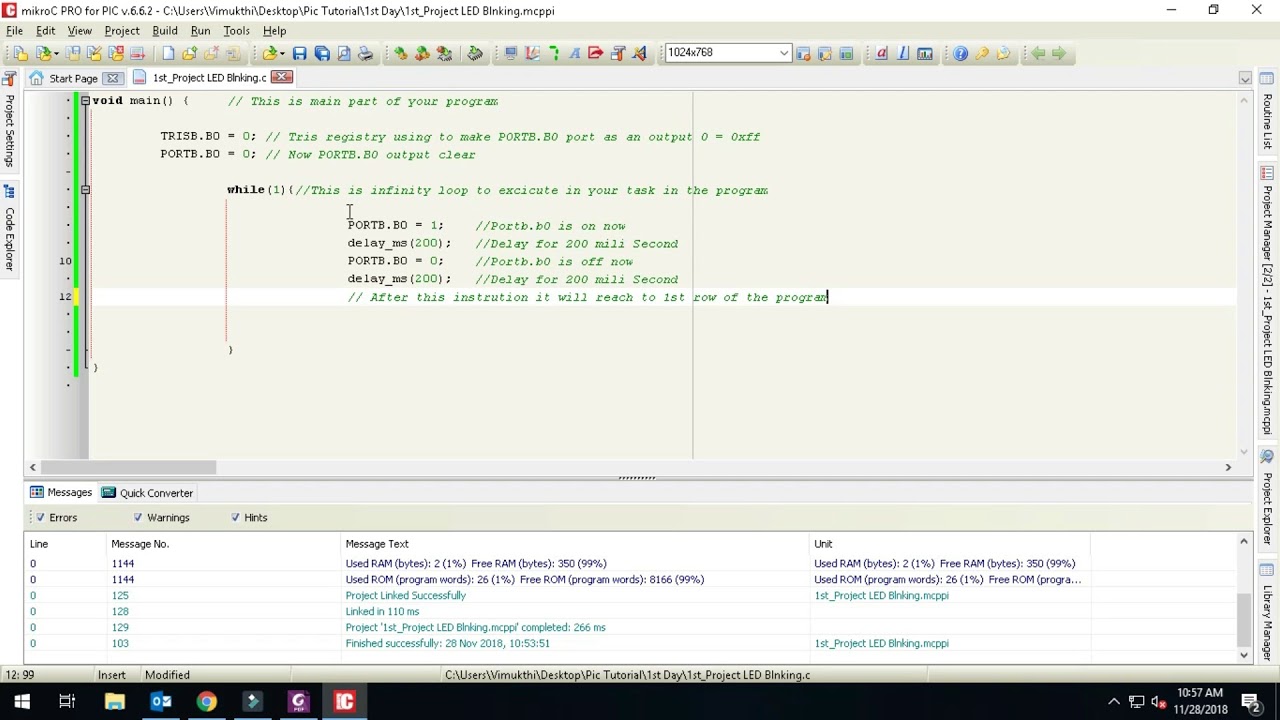Image resolution: width=1280 pixels, height=720 pixels.
Task: Sort messages by the Message No. column
Action: point(224,544)
